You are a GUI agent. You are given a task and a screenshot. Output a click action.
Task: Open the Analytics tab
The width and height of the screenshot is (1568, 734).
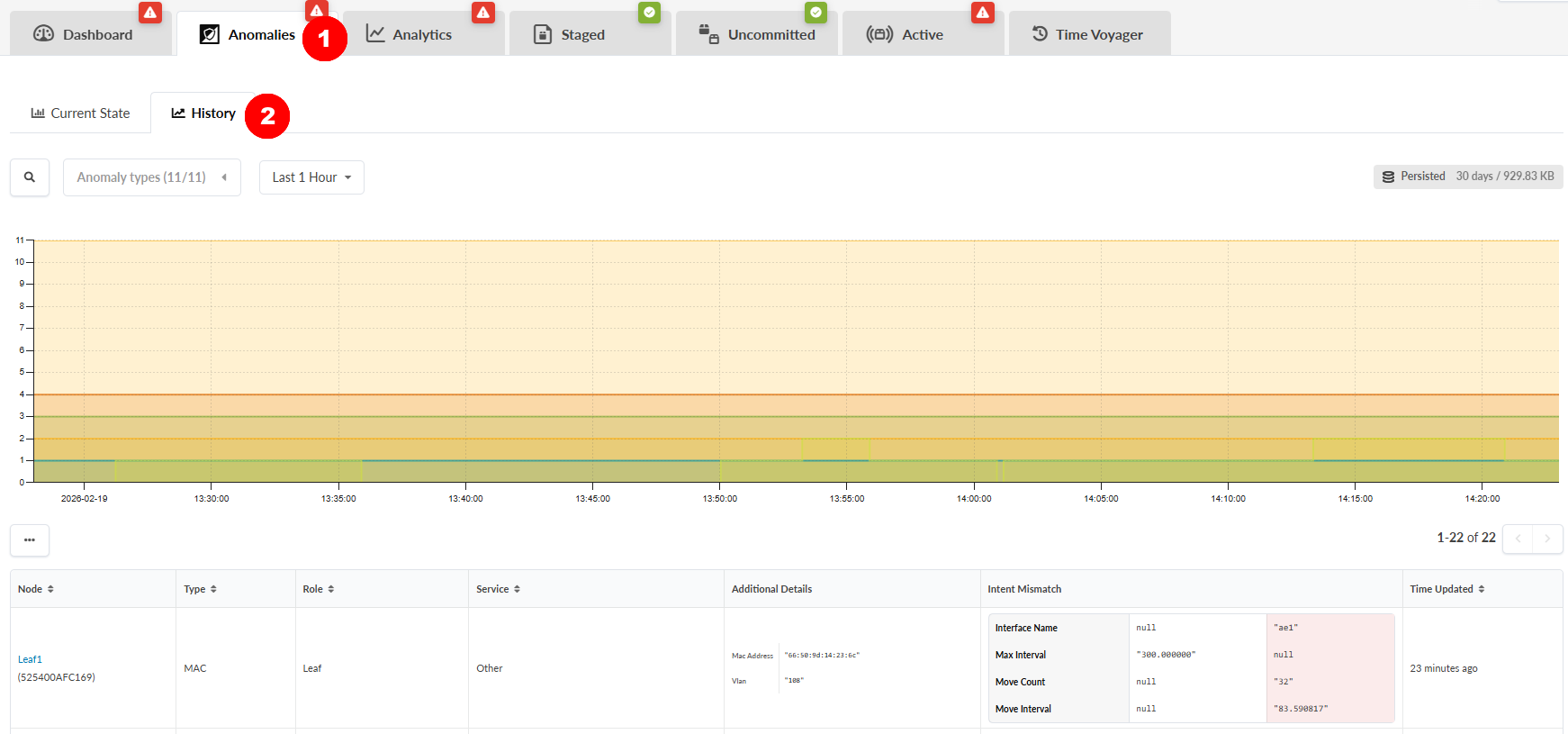click(423, 34)
